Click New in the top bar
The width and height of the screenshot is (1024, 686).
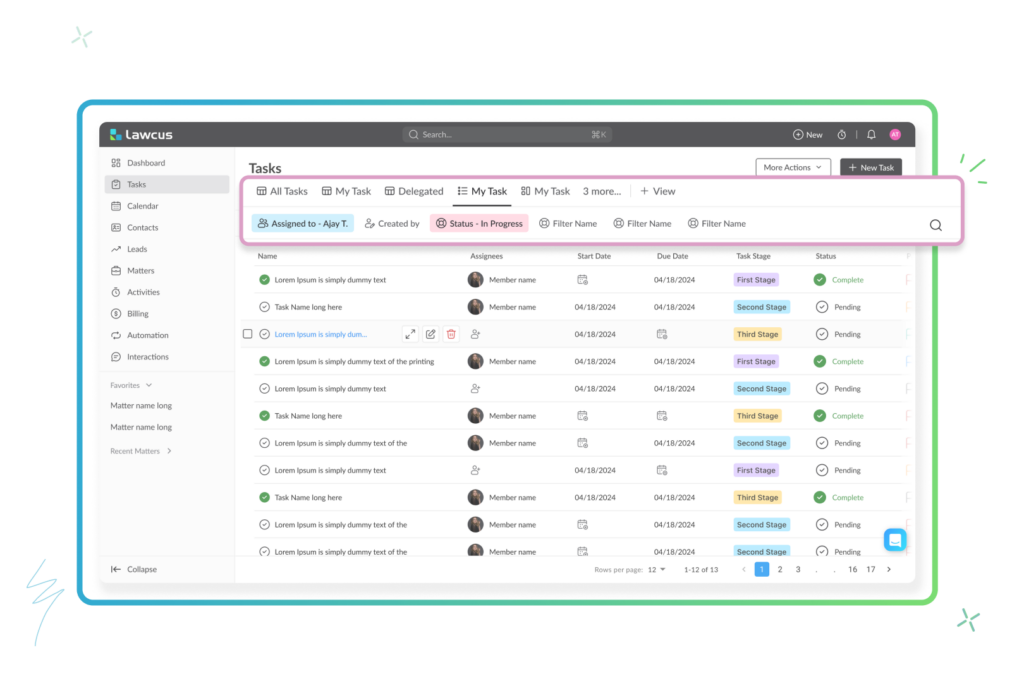pyautogui.click(x=808, y=135)
